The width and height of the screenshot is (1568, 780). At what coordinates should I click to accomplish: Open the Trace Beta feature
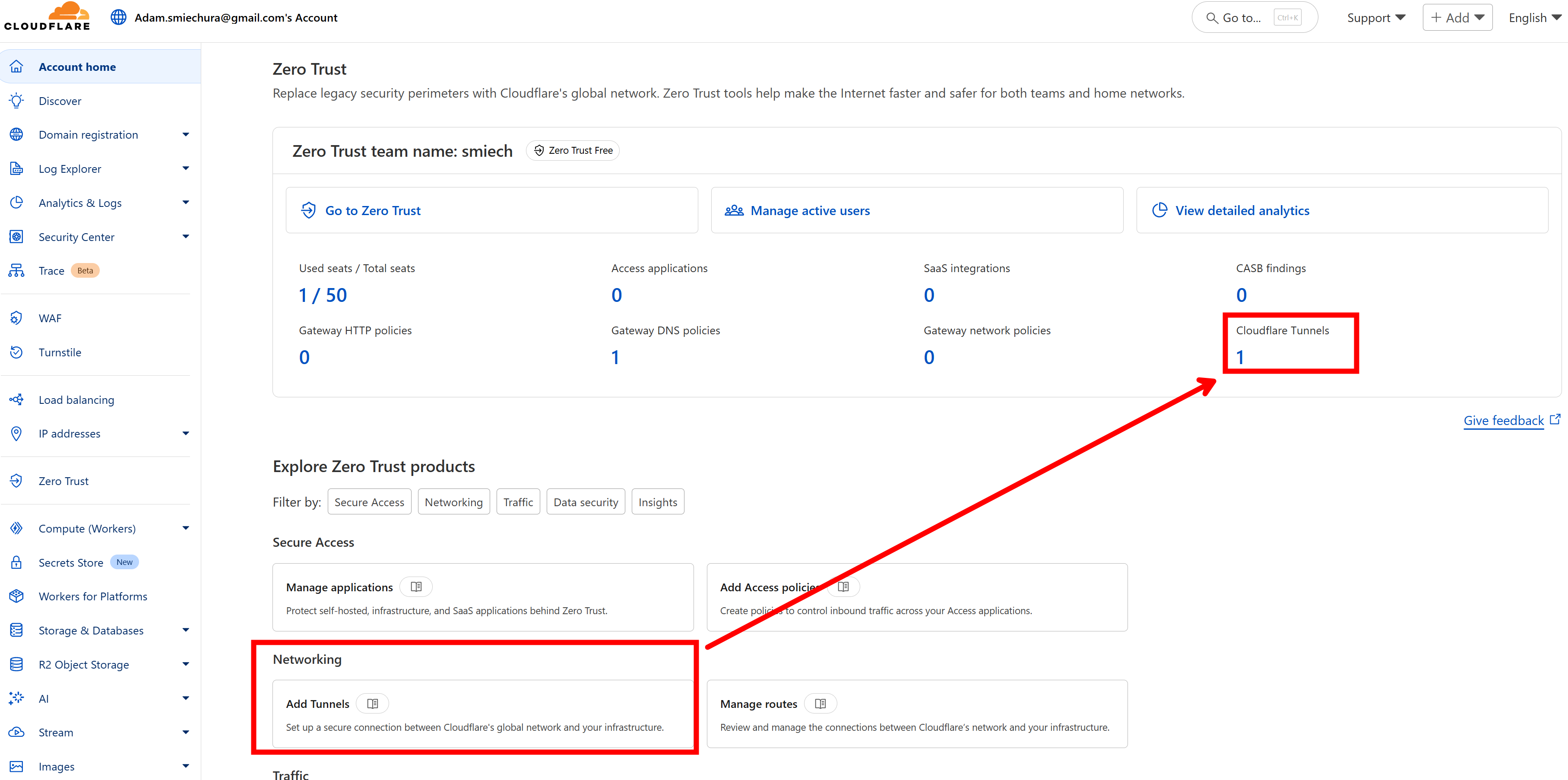(x=51, y=270)
